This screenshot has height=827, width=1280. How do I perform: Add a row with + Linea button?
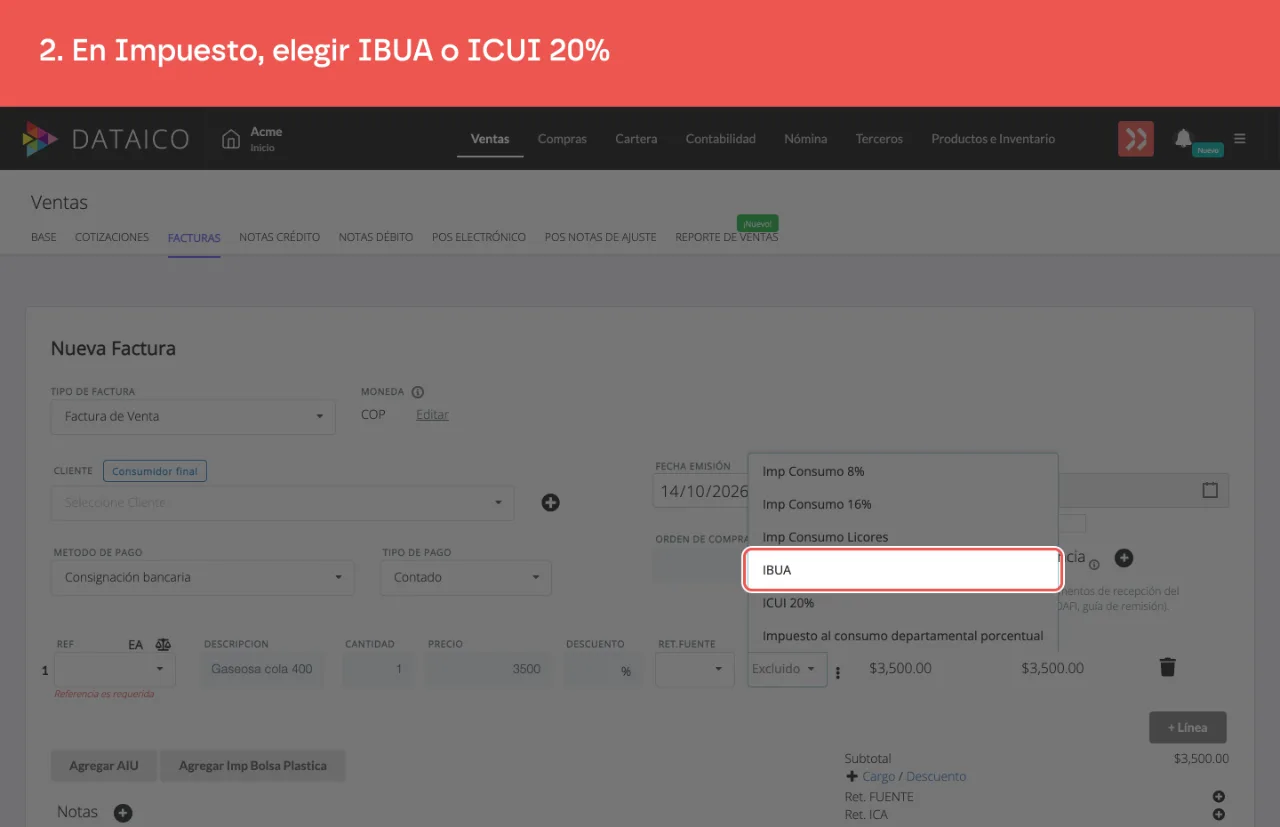tap(1188, 727)
